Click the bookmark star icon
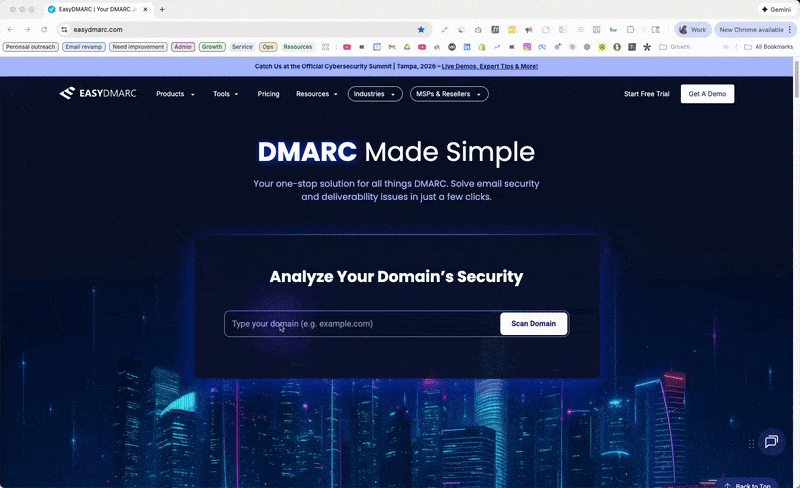Screen dimensions: 800x488 click(x=421, y=30)
